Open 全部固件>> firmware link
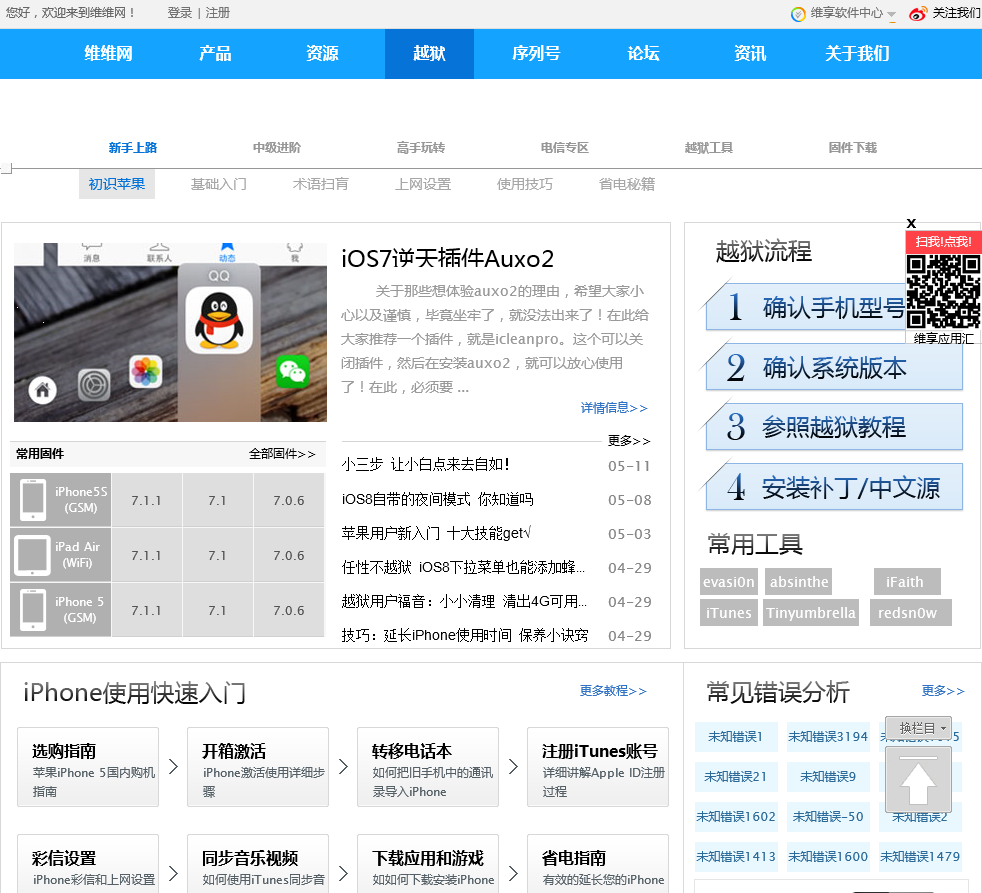 pyautogui.click(x=282, y=454)
